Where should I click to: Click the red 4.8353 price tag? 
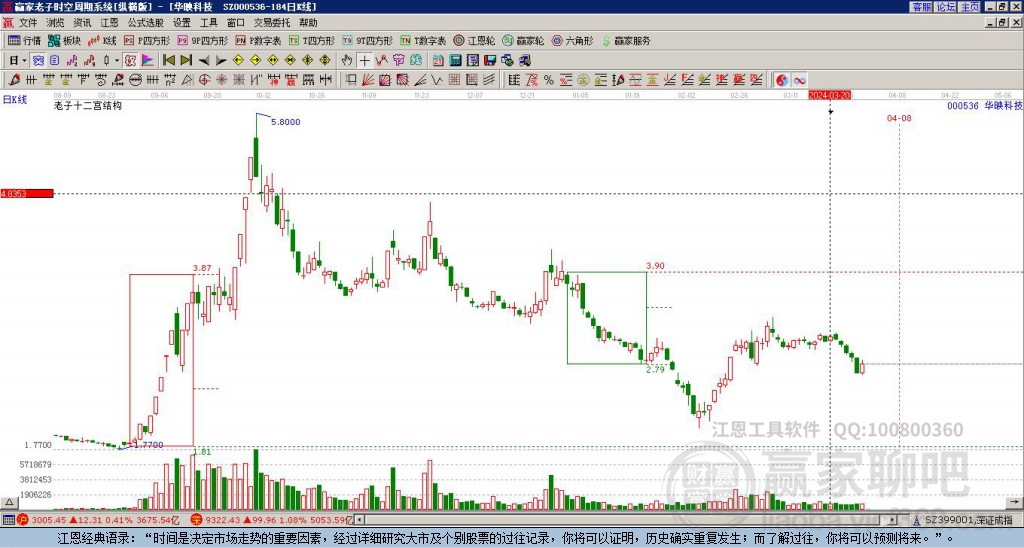point(27,193)
